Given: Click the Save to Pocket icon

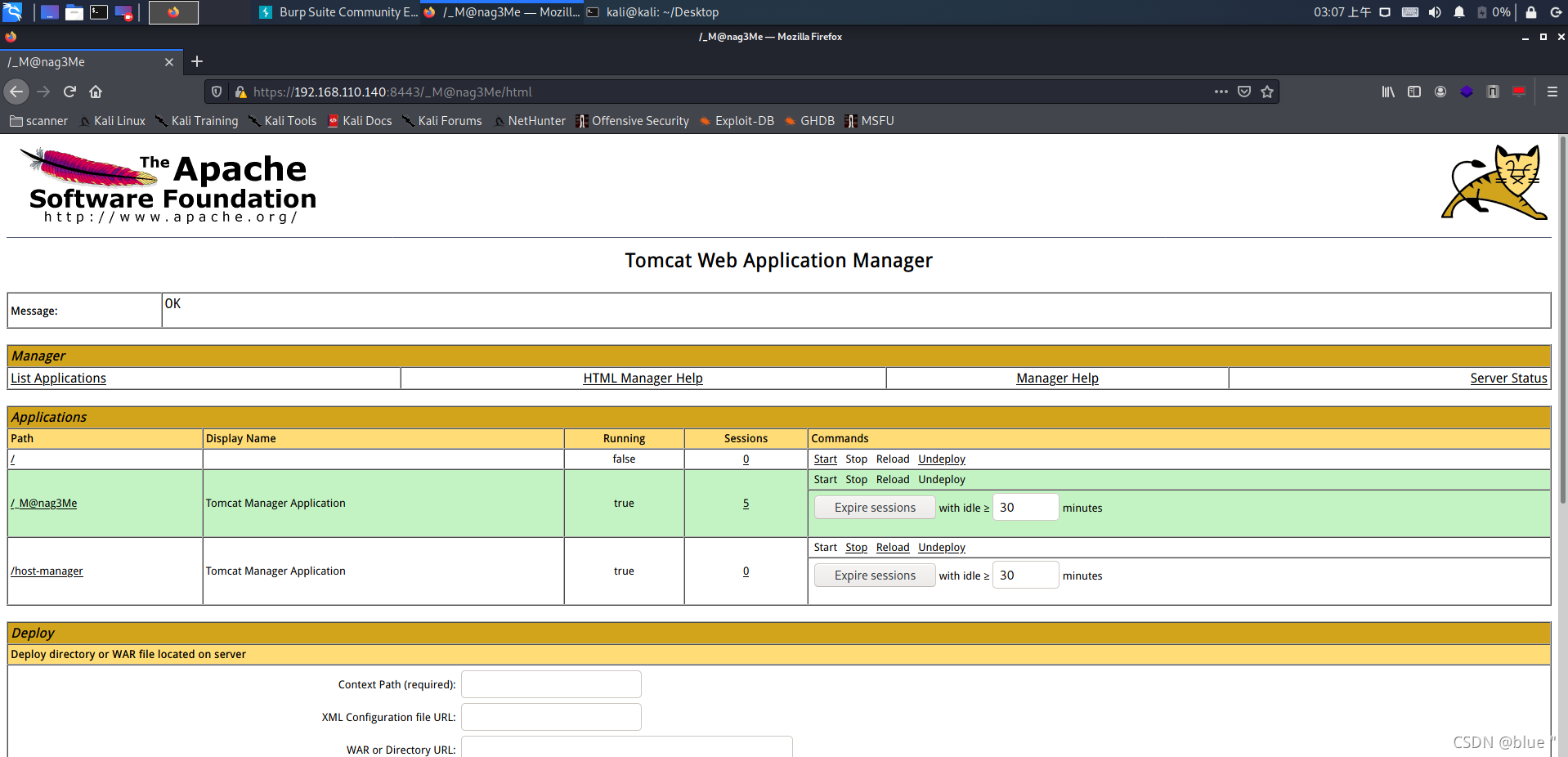Looking at the screenshot, I should tap(1244, 92).
